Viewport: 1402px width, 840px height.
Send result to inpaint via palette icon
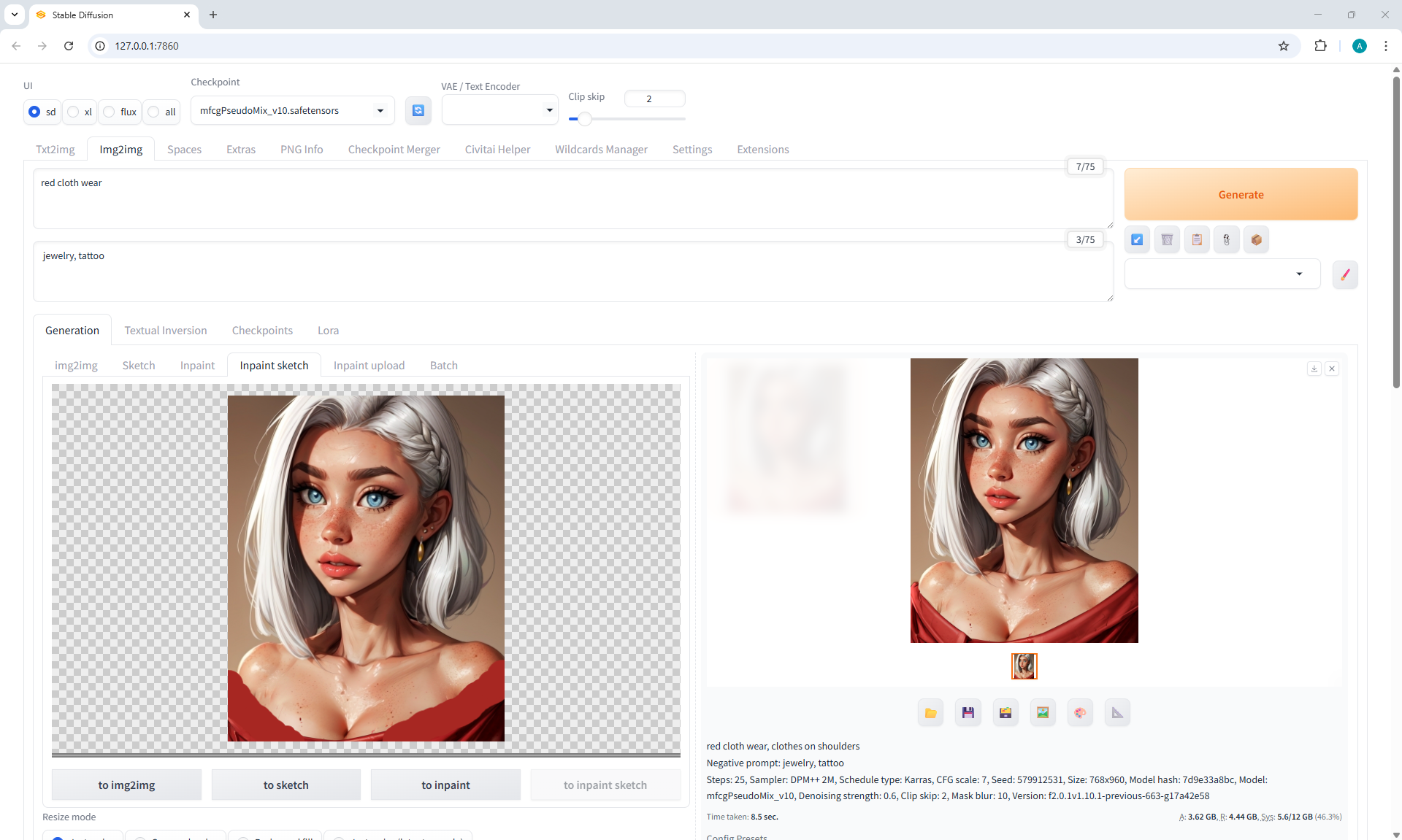point(1080,713)
